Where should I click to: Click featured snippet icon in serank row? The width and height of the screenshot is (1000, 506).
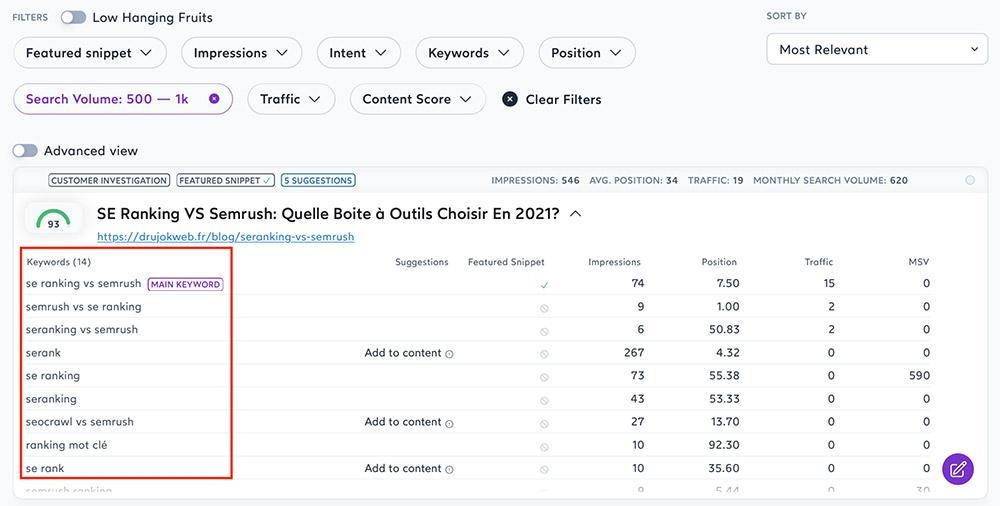click(544, 354)
